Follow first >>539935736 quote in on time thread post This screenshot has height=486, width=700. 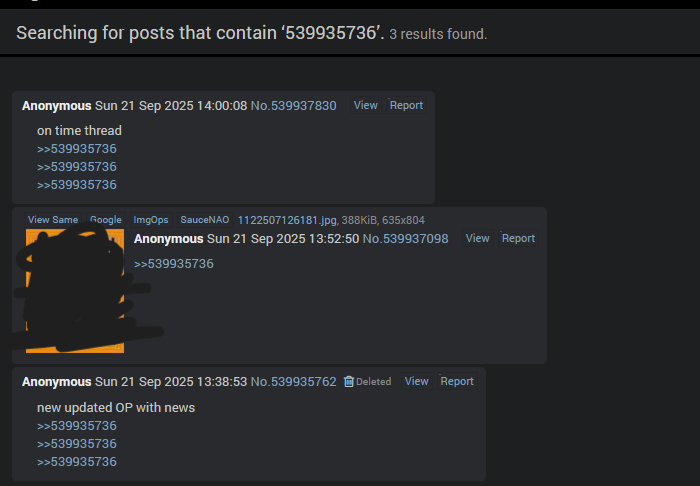[77, 149]
